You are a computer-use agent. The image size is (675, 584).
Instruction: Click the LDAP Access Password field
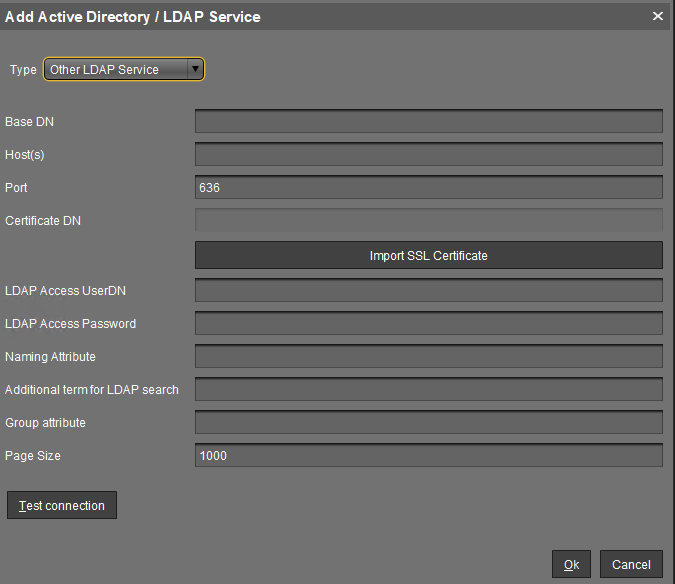[428, 324]
